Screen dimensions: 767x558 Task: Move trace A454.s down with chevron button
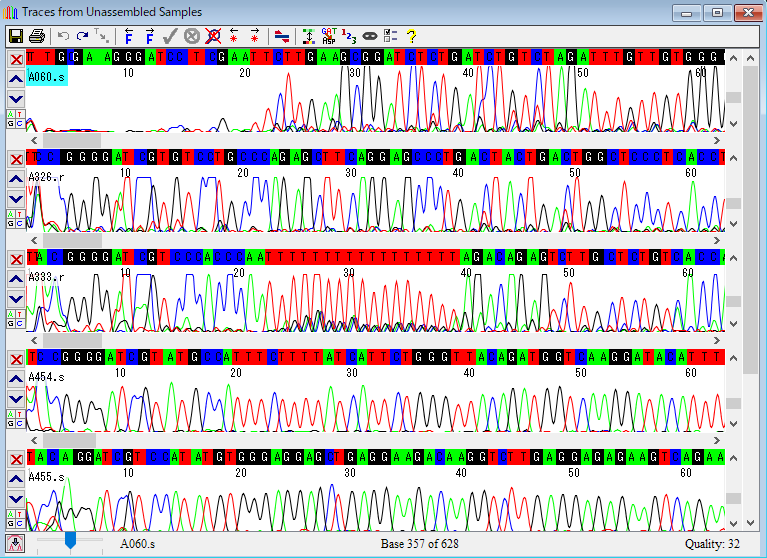16,399
